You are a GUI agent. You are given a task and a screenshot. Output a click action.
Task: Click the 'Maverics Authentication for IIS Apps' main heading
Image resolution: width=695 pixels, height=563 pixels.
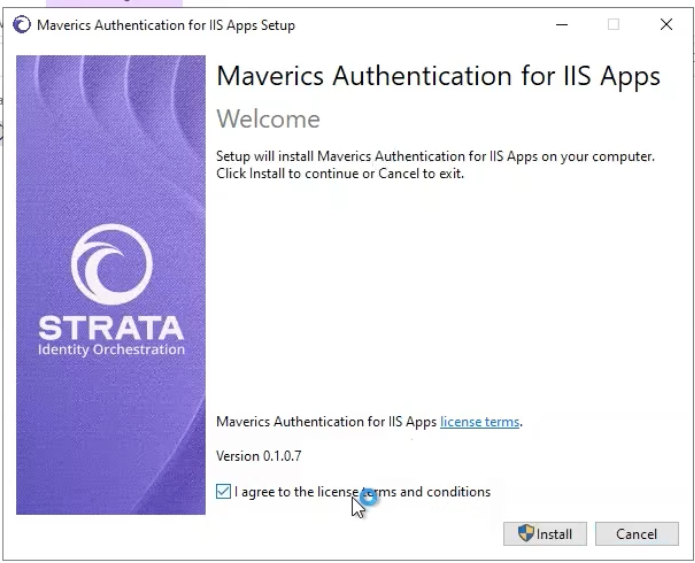[438, 76]
